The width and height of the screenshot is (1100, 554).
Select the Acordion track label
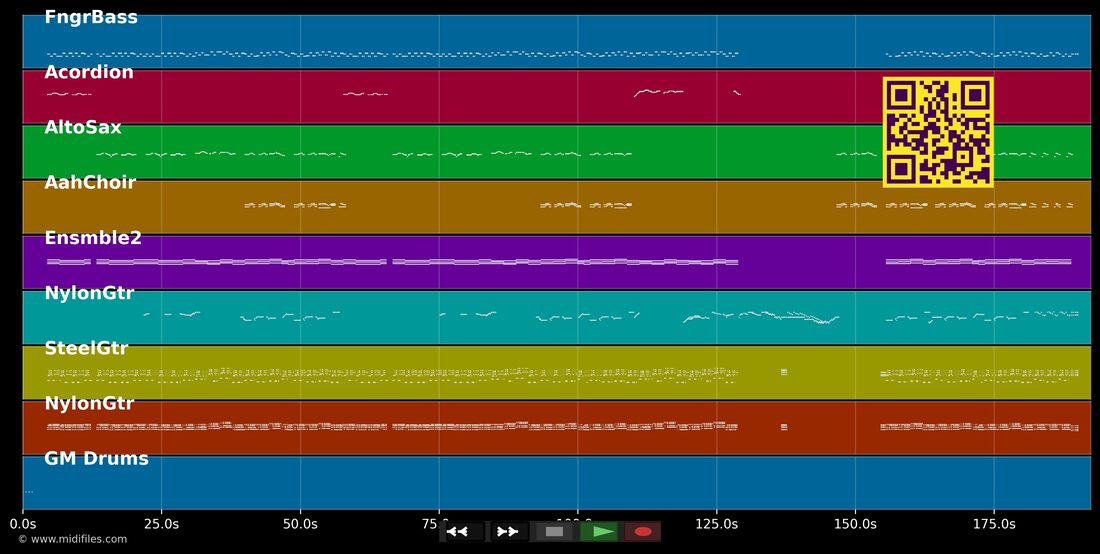(88, 72)
